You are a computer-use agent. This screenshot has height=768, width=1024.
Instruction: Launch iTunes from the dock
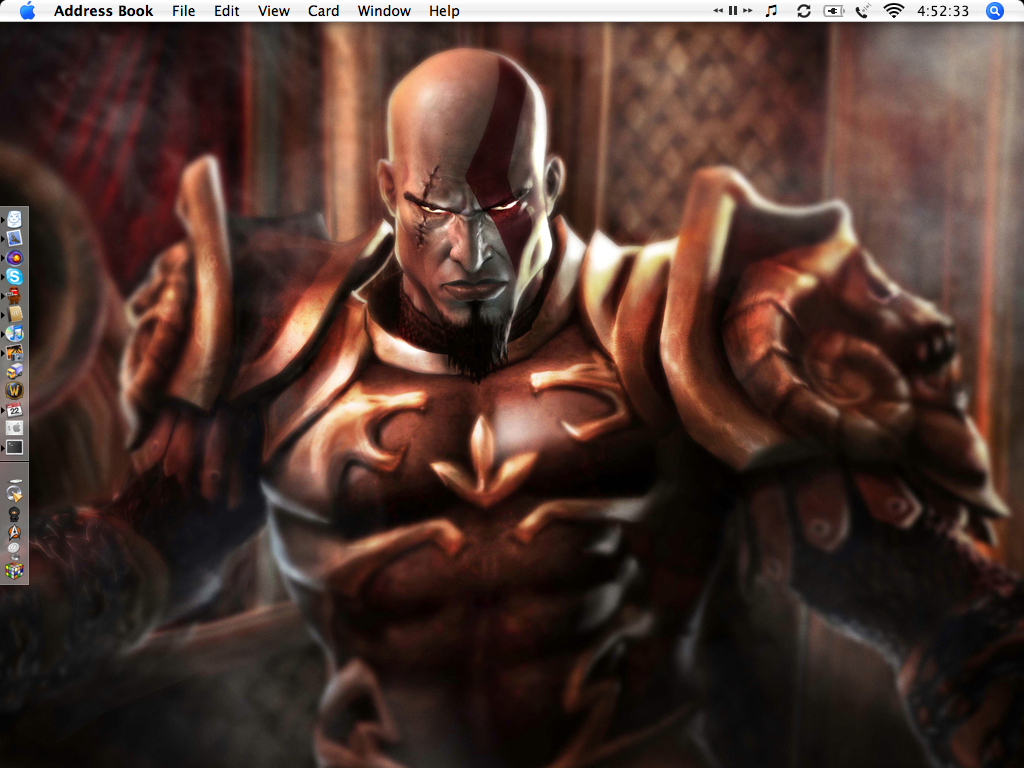coord(15,333)
